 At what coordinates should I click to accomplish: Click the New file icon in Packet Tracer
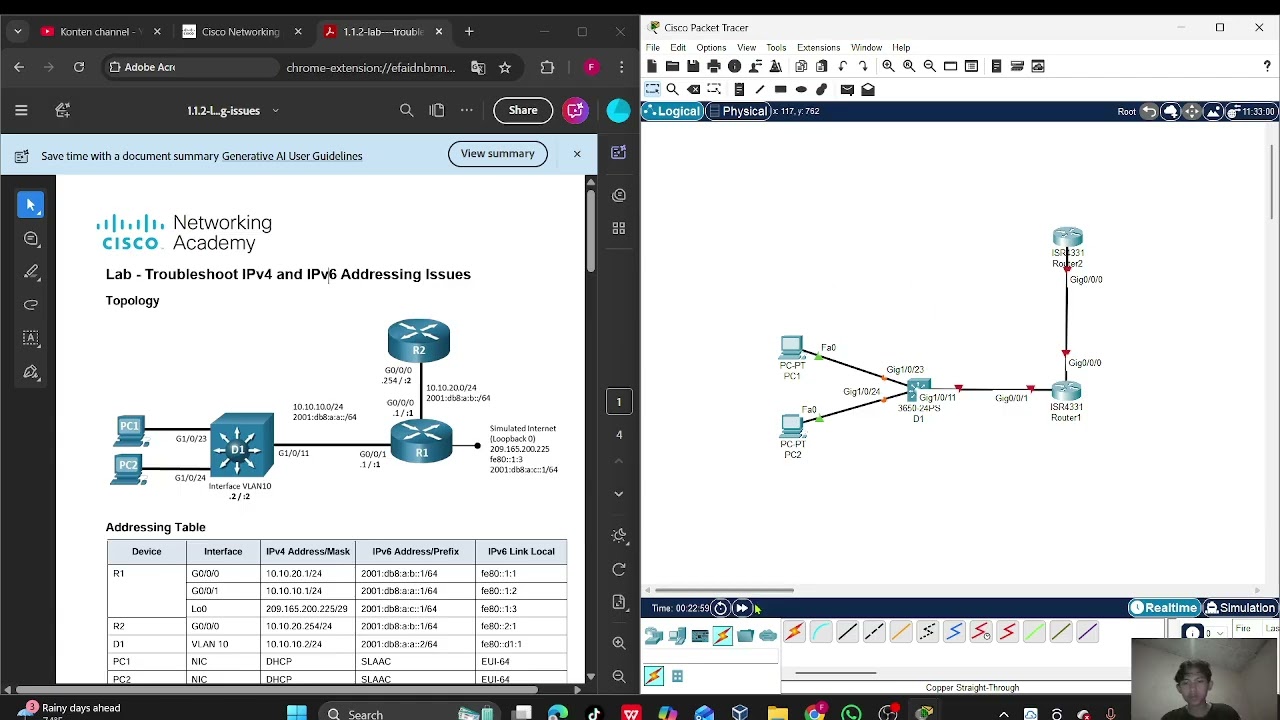652,66
